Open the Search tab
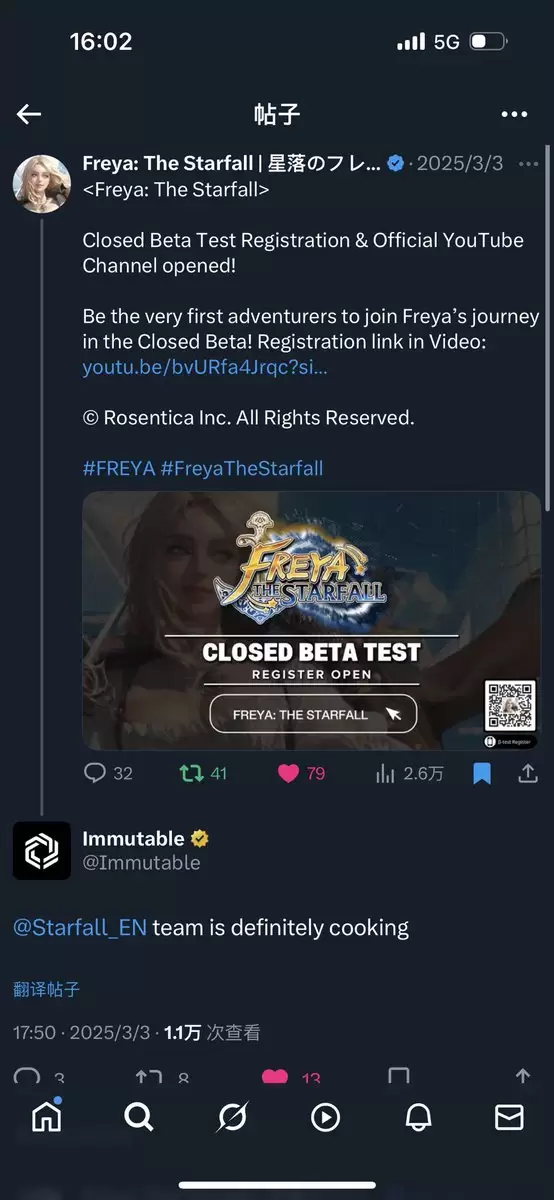 click(139, 1117)
